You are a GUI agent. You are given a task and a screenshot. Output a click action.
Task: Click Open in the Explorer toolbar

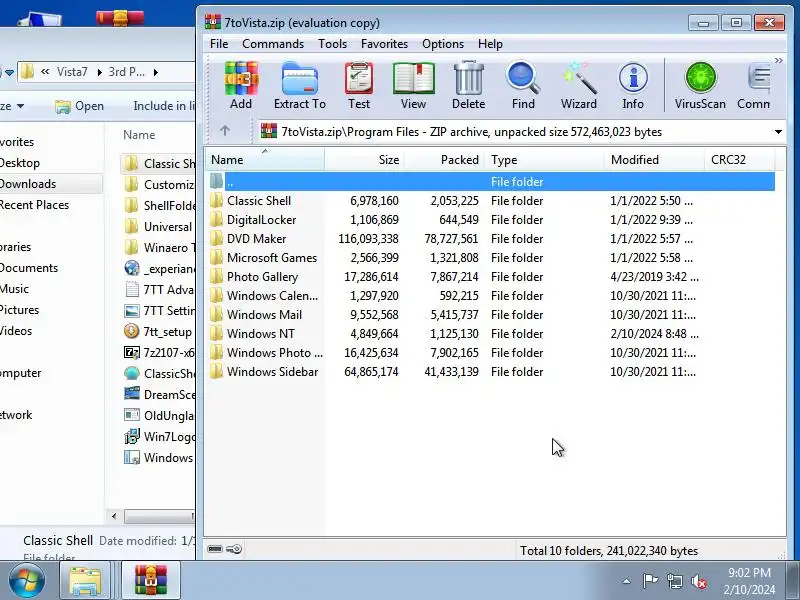pos(80,106)
